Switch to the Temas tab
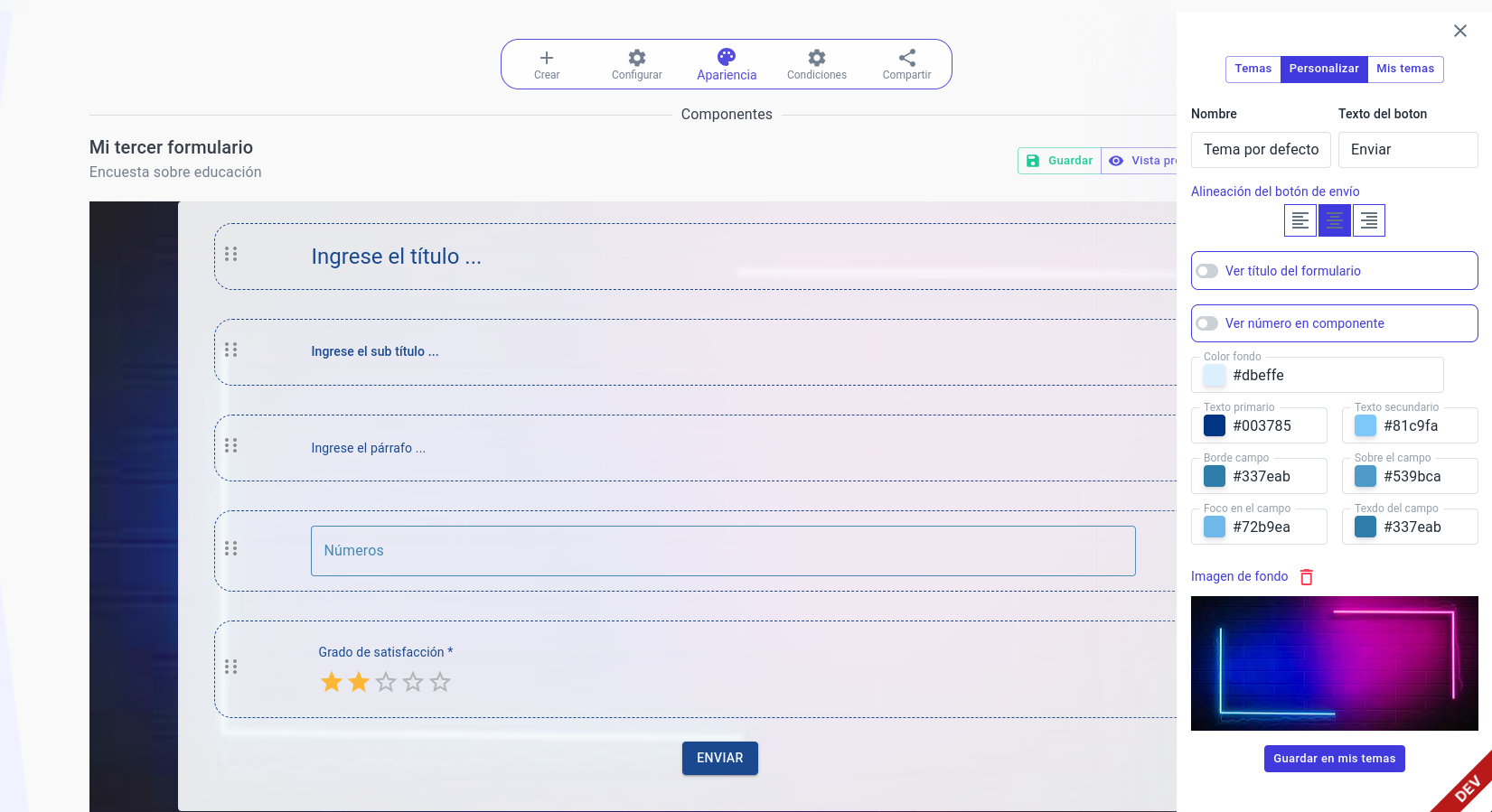Screen dimensions: 1492x812 1253,69
